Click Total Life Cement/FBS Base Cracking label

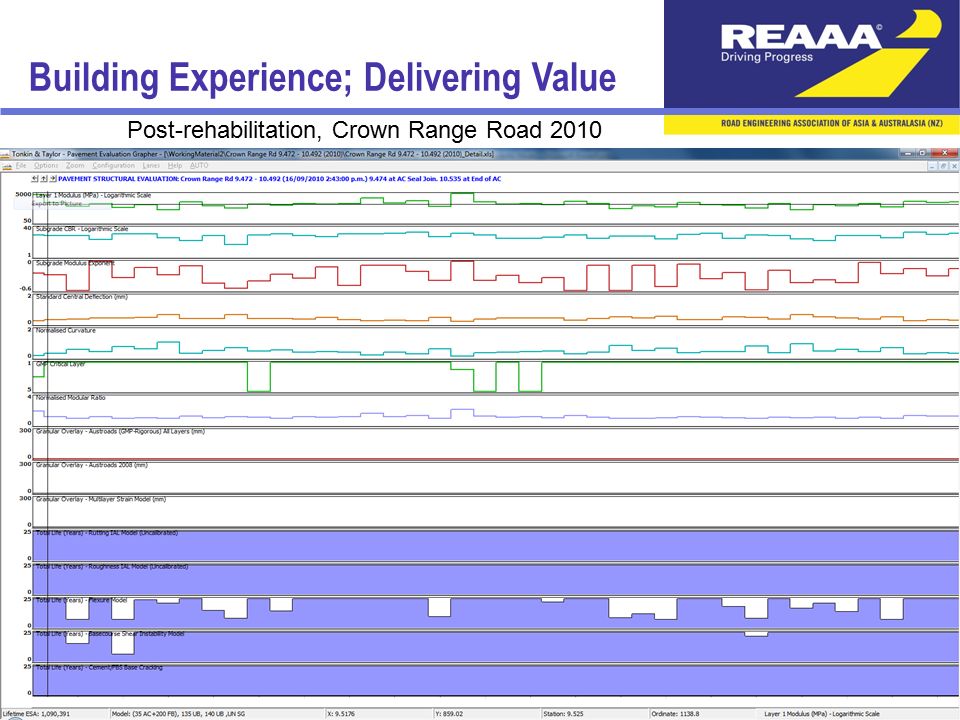[x=99, y=668]
